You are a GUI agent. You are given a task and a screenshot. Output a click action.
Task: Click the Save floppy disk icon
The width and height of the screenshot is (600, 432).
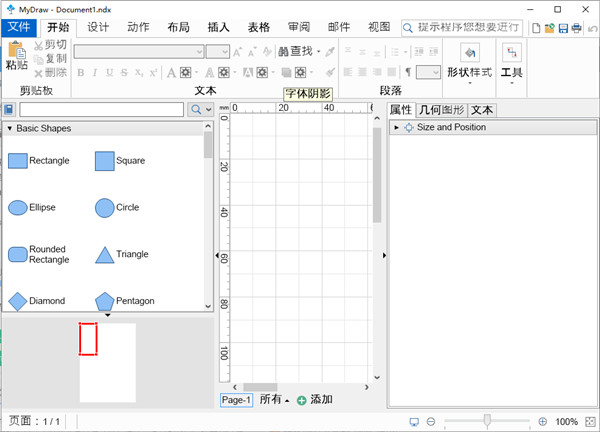563,28
